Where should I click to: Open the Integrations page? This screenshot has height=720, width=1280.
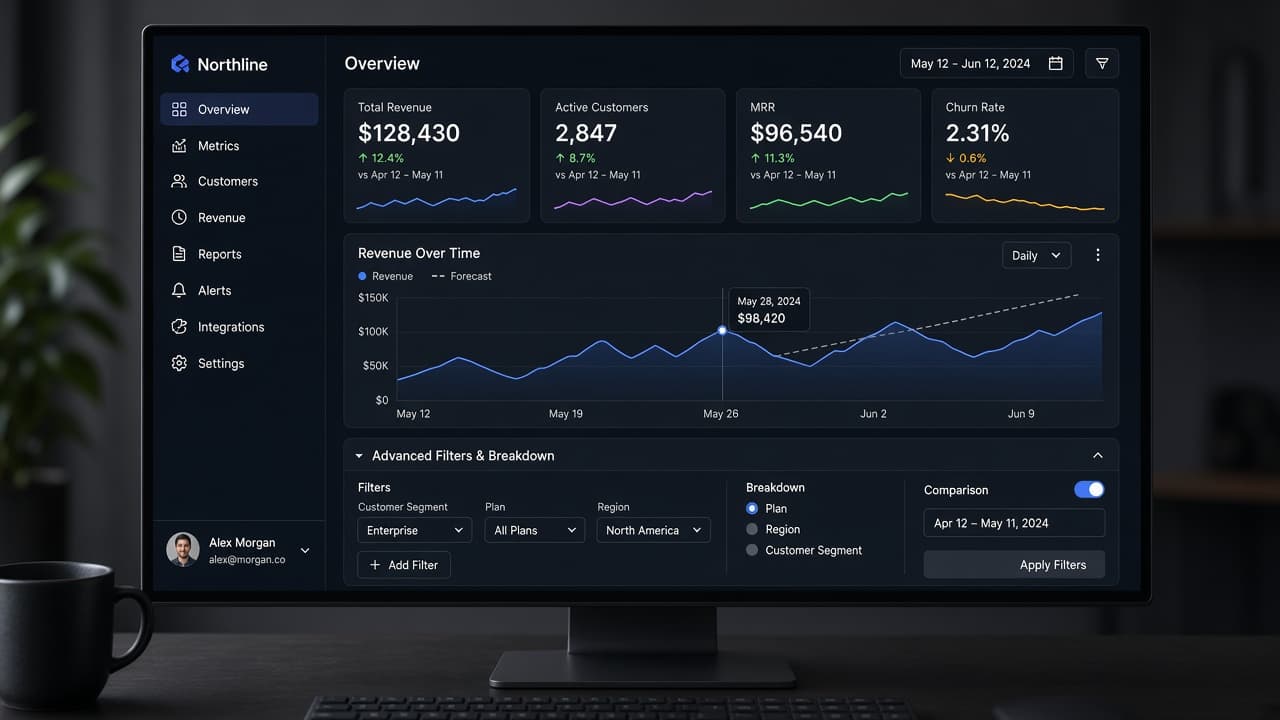tap(239, 327)
